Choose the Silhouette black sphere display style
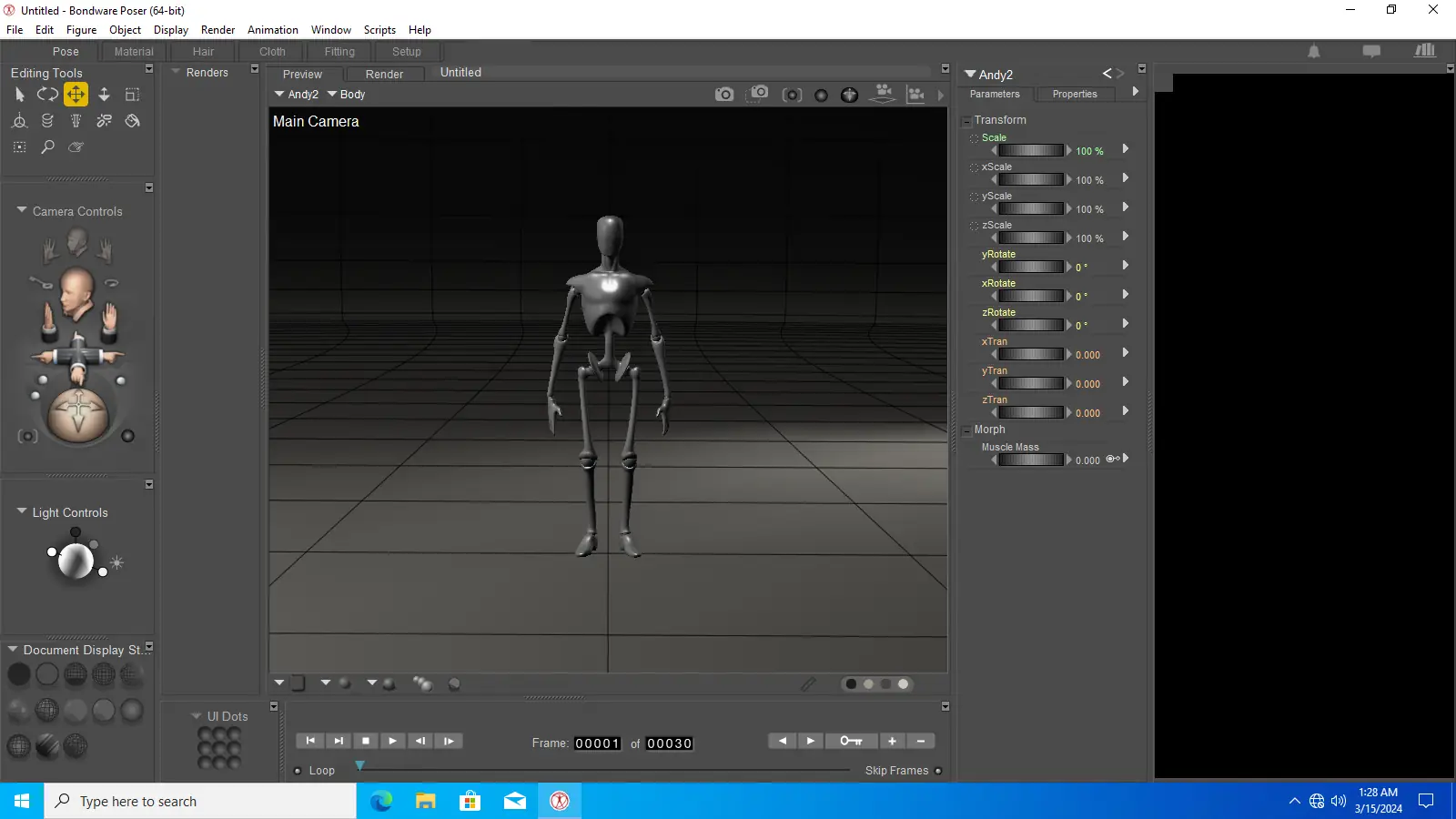1456x819 pixels. pos(19,674)
